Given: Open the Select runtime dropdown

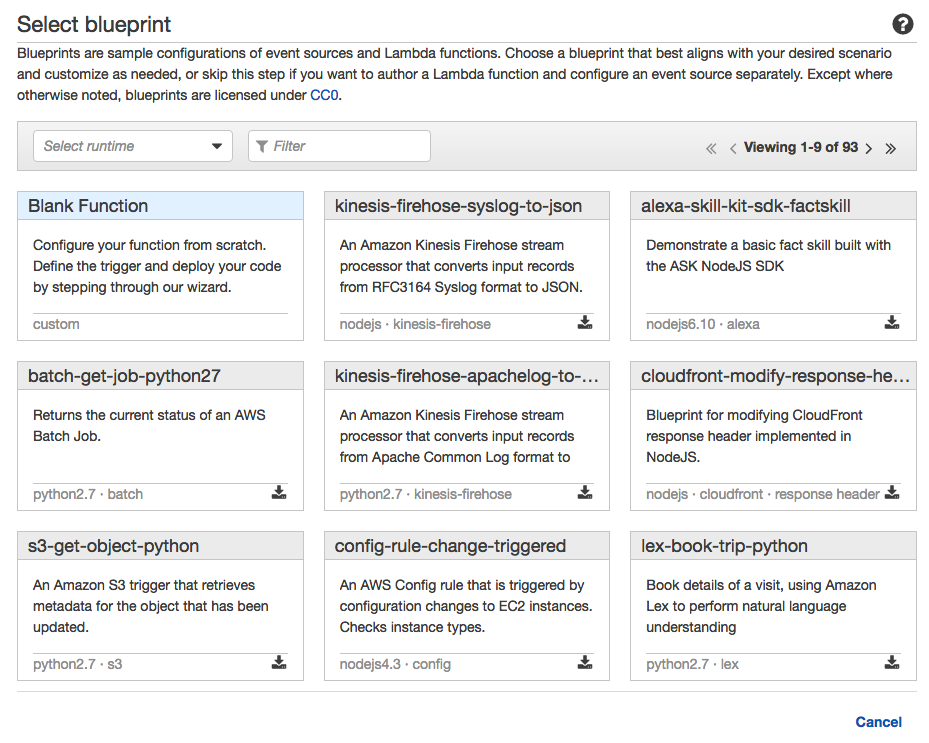Looking at the screenshot, I should 133,146.
